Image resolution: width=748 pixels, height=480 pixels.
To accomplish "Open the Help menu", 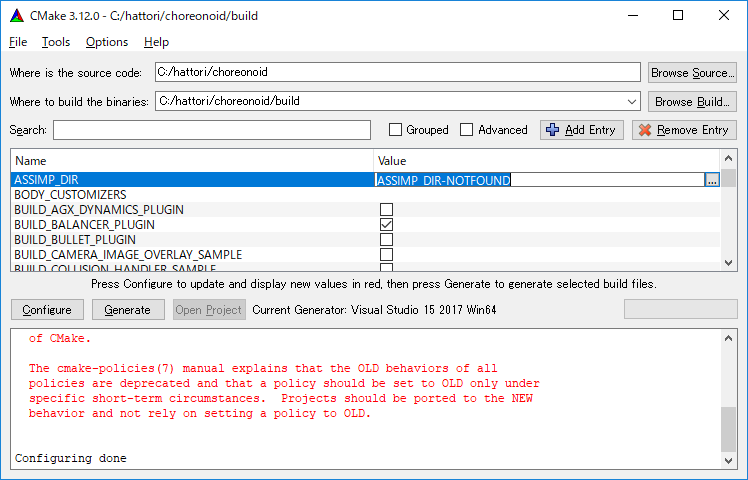I will pos(156,42).
